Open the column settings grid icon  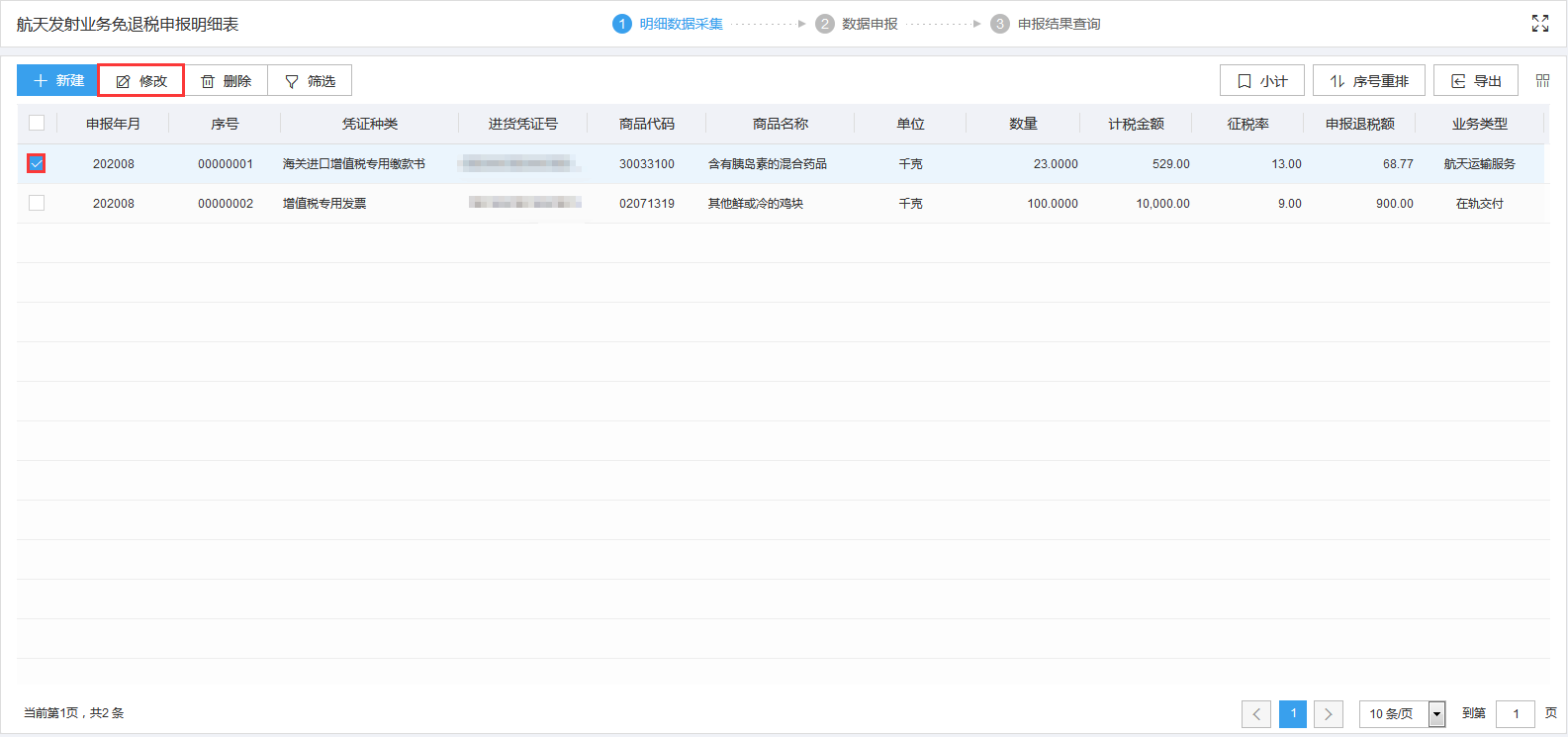1542,80
